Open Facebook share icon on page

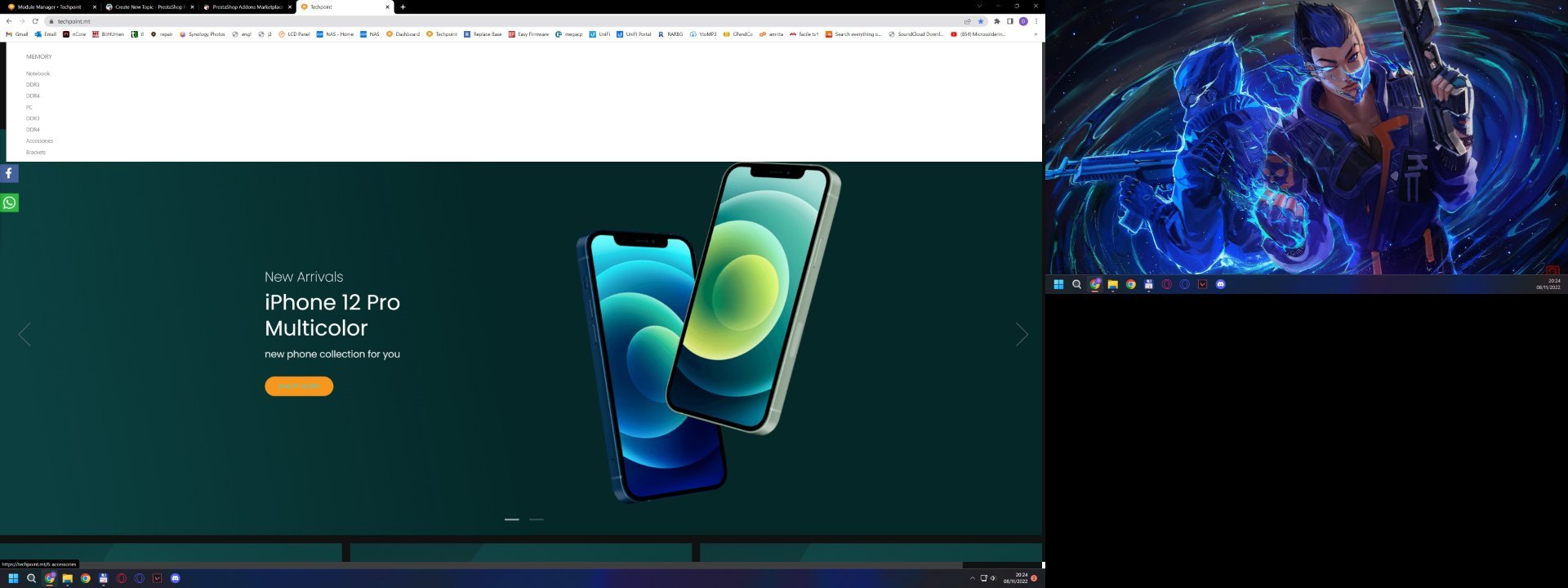(x=9, y=173)
